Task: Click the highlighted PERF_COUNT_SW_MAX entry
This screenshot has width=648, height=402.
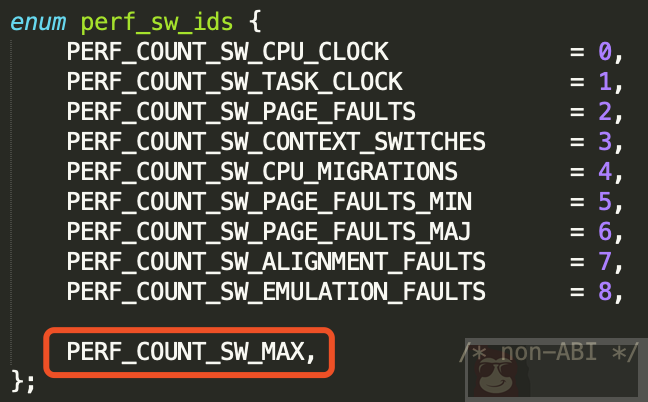Action: pos(189,352)
